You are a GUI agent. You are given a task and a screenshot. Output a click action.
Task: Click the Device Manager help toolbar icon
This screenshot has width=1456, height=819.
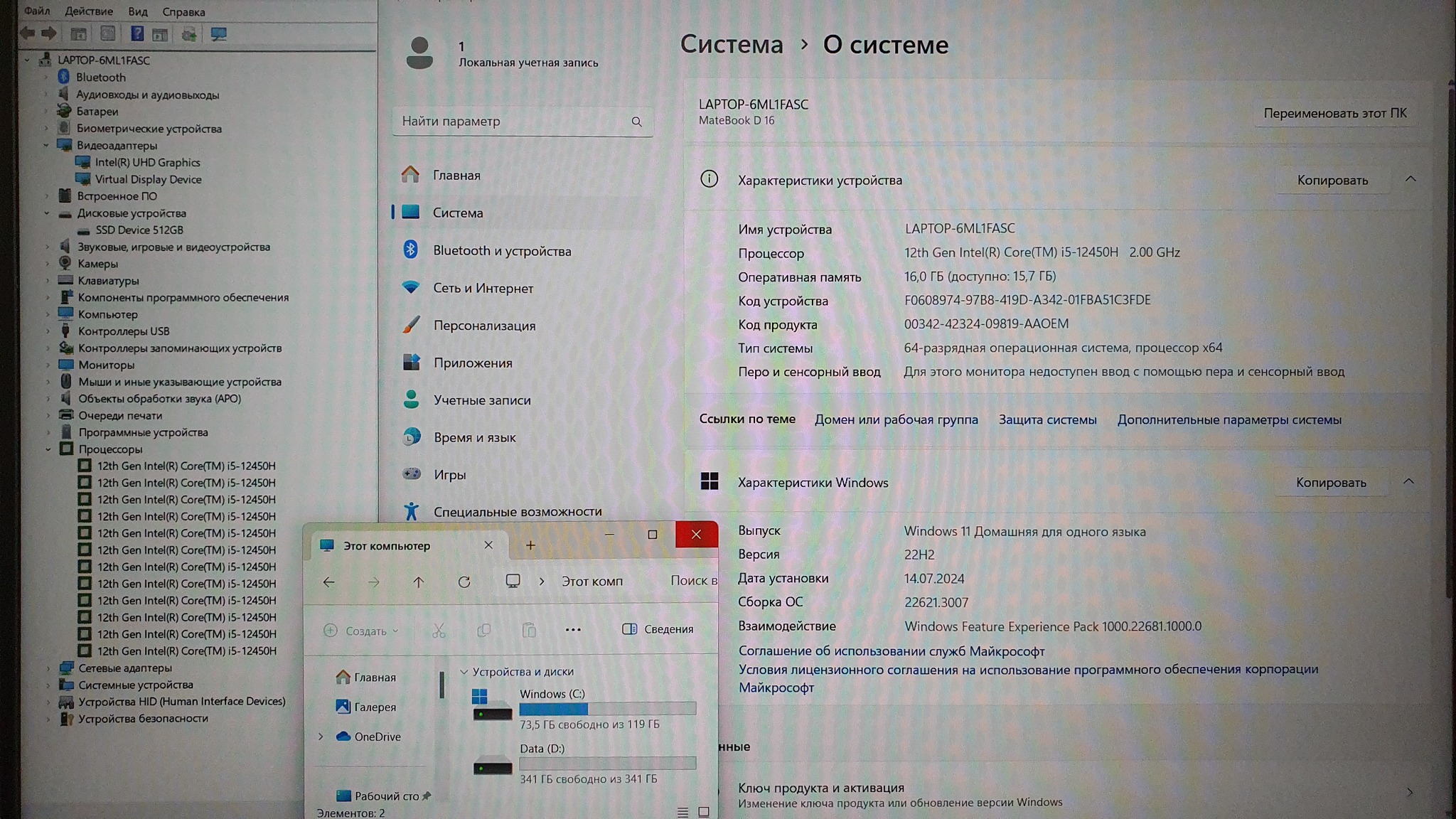137,33
